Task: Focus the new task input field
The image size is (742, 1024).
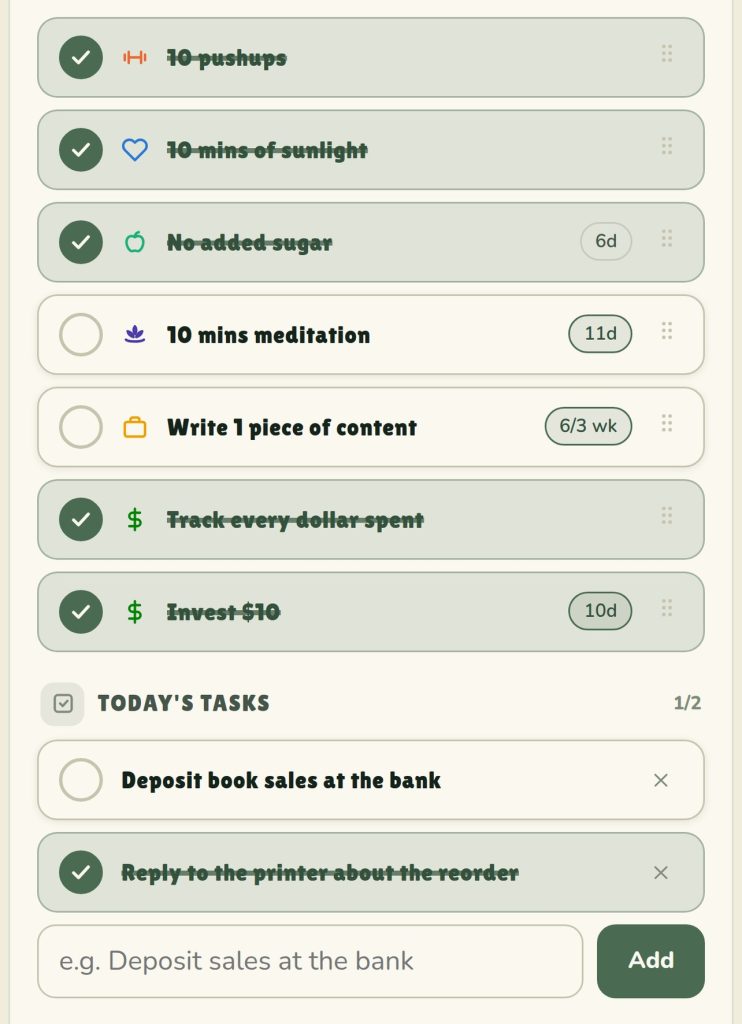Action: point(310,961)
